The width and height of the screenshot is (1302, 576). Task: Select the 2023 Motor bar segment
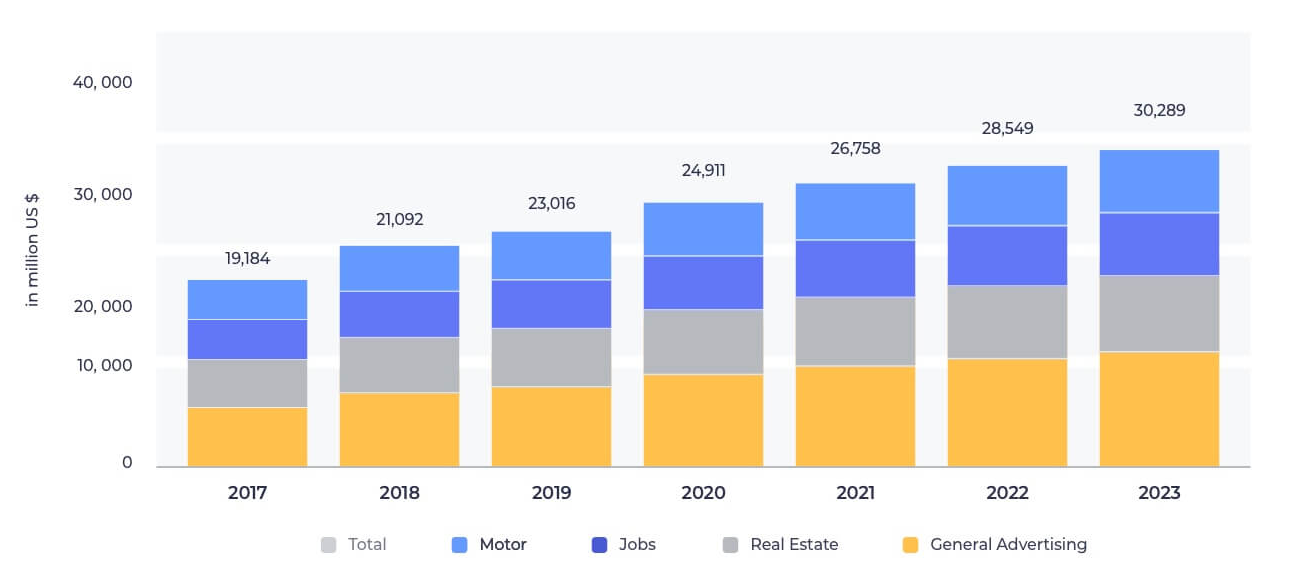tap(1159, 181)
